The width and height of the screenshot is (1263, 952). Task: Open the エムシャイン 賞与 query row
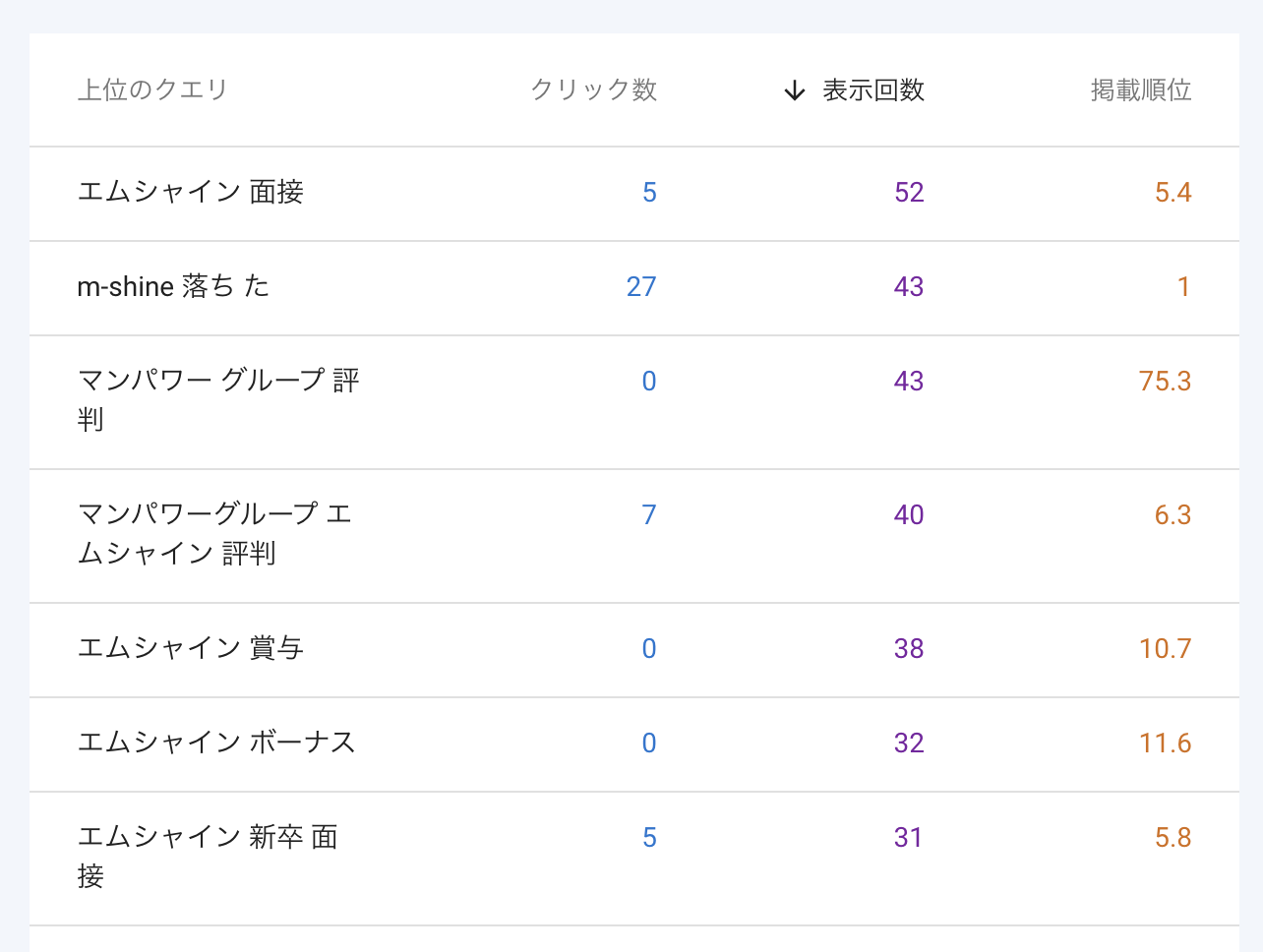point(634,650)
